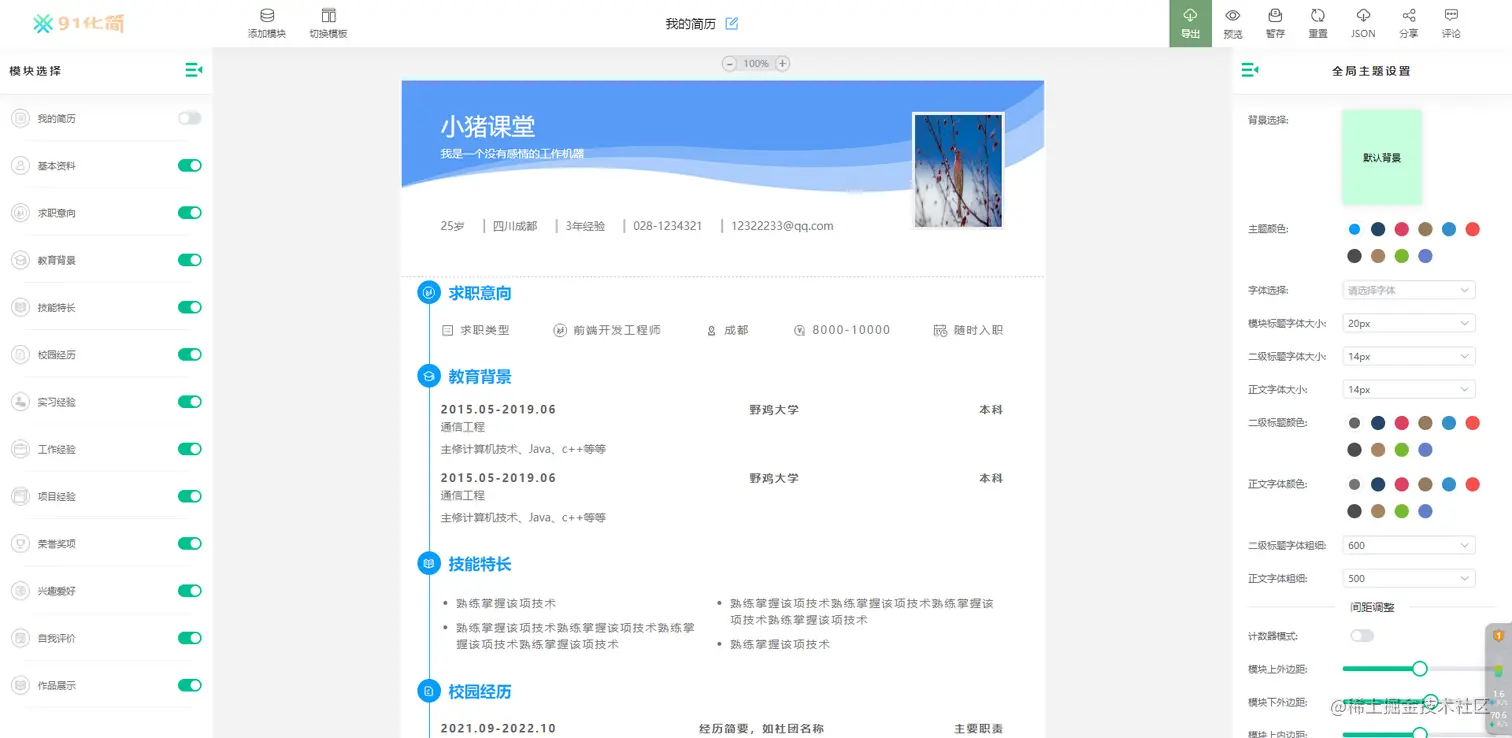The width and height of the screenshot is (1512, 738).
Task: Export the resume with the 导出 button
Action: click(x=1190, y=23)
